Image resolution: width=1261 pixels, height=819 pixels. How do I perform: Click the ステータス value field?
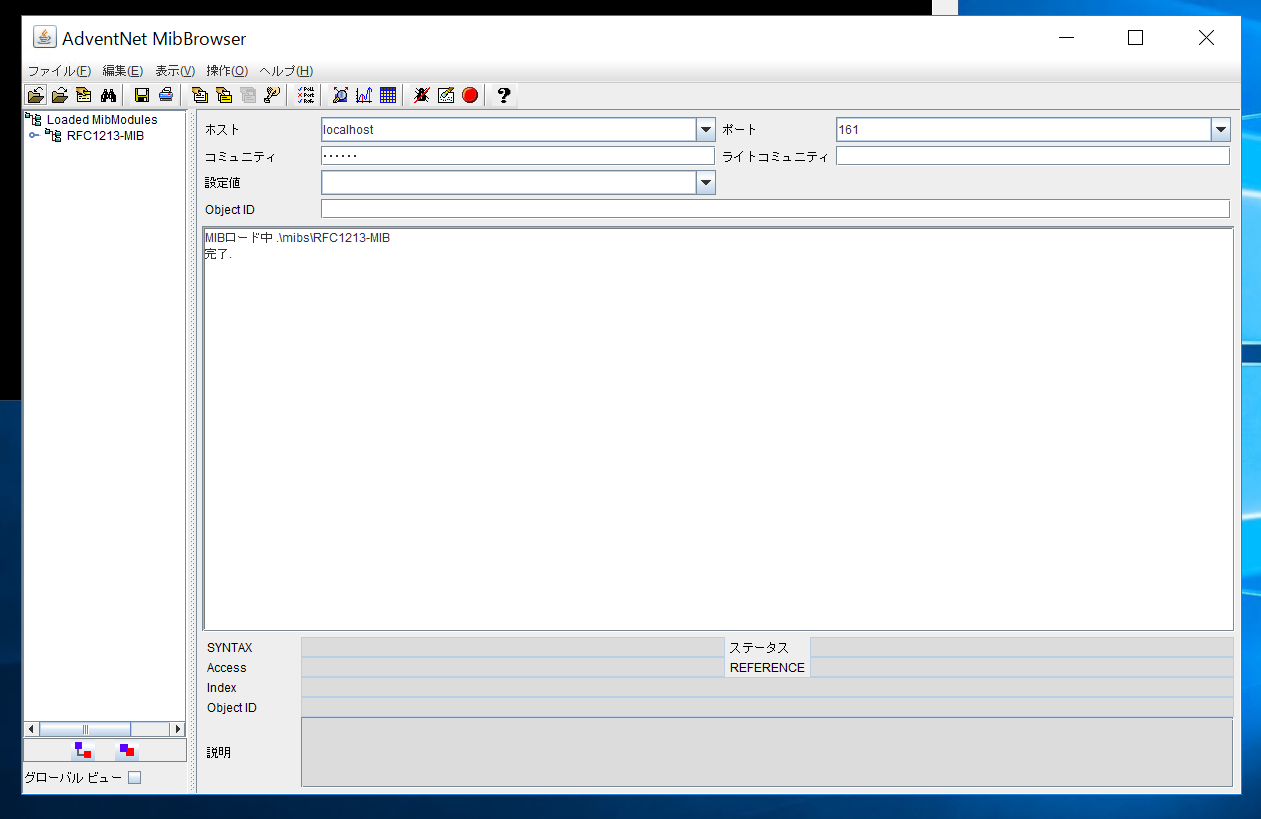[x=1021, y=647]
